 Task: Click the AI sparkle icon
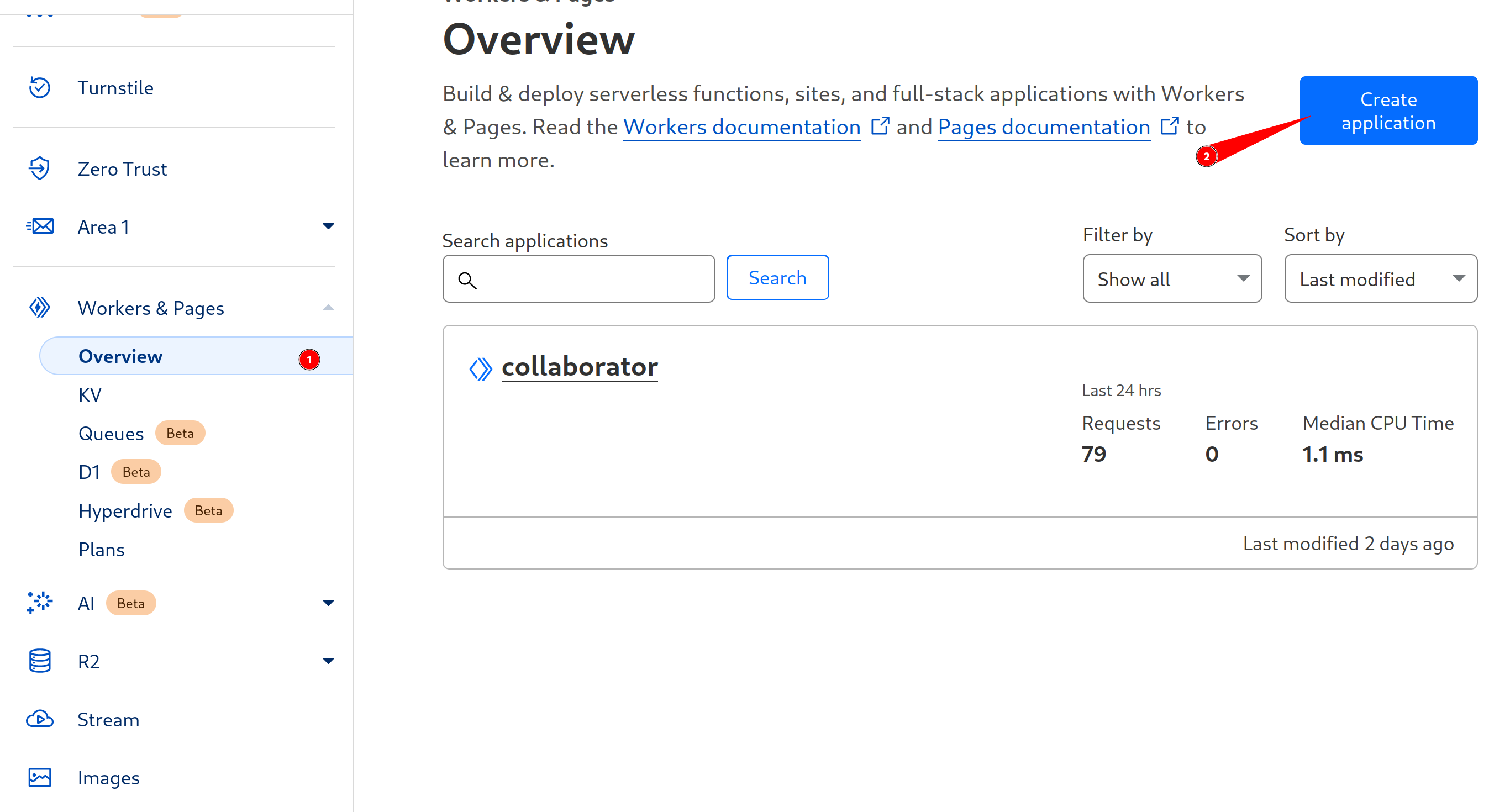(39, 603)
